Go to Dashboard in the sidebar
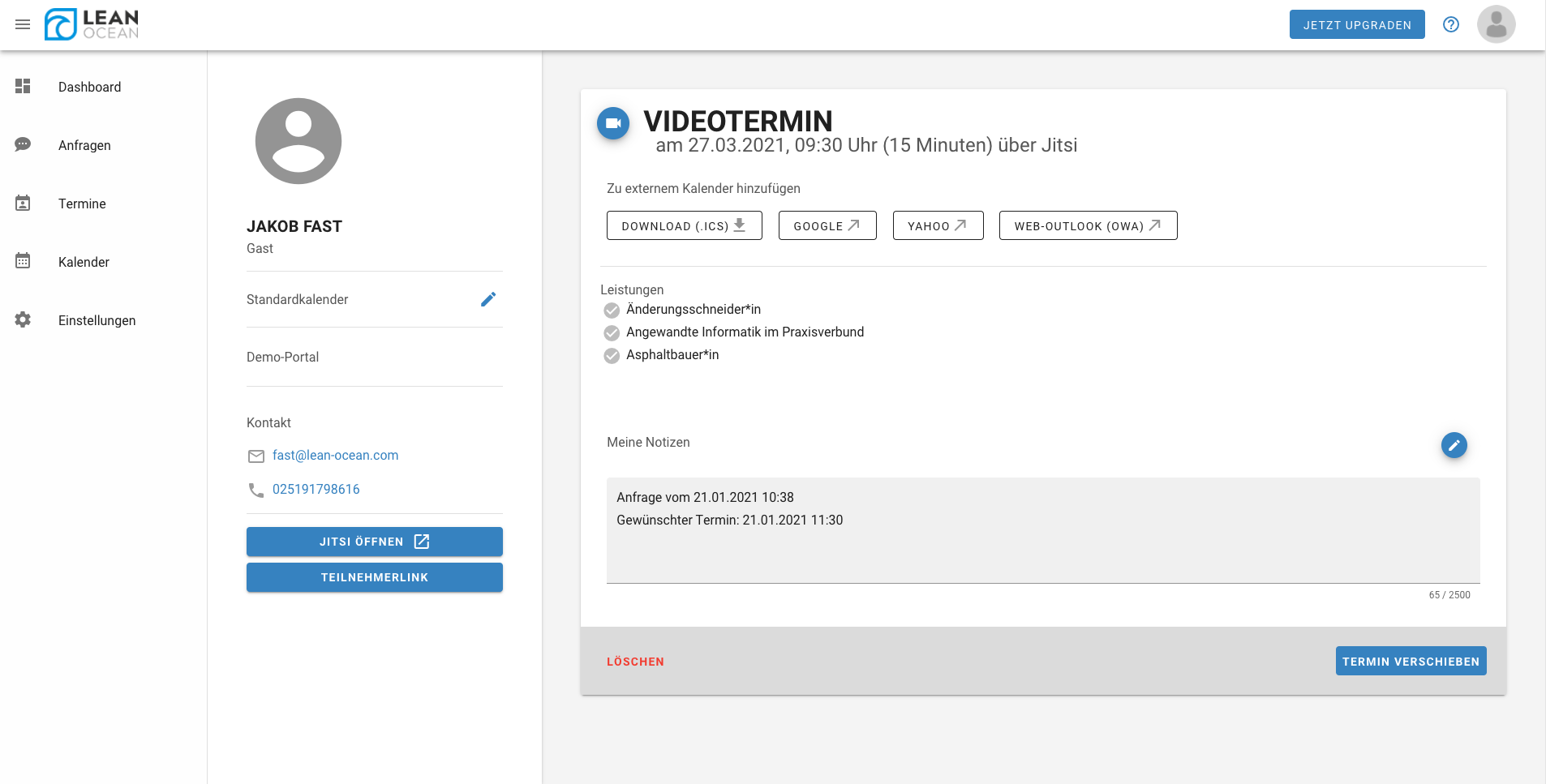The height and width of the screenshot is (784, 1546). point(89,87)
